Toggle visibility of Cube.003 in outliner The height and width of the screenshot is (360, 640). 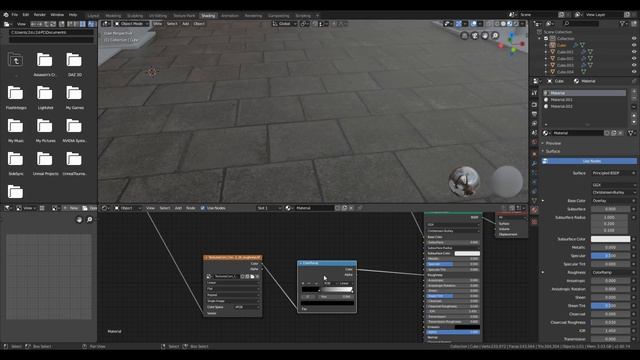634,65
